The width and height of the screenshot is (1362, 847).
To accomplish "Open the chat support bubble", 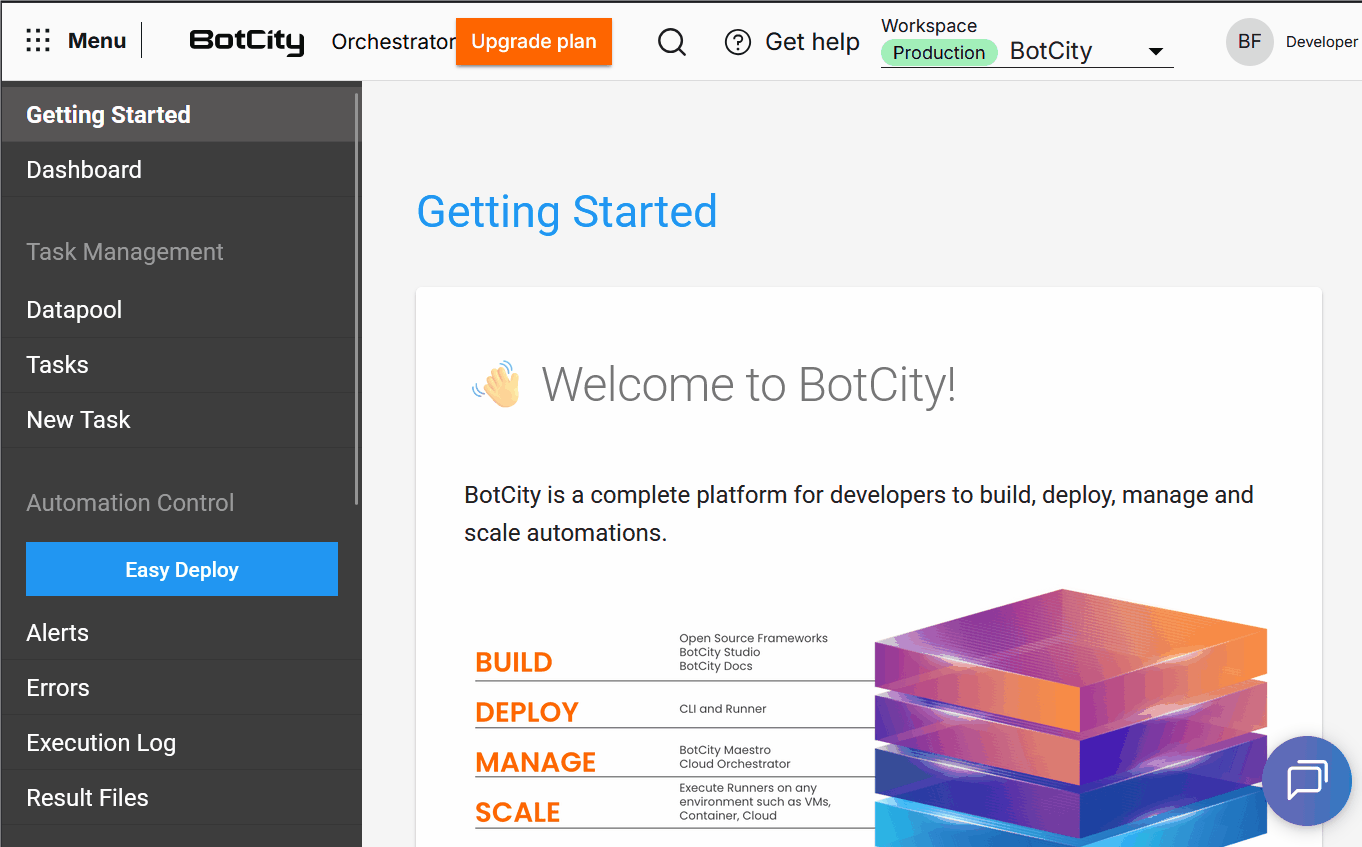I will [x=1306, y=780].
